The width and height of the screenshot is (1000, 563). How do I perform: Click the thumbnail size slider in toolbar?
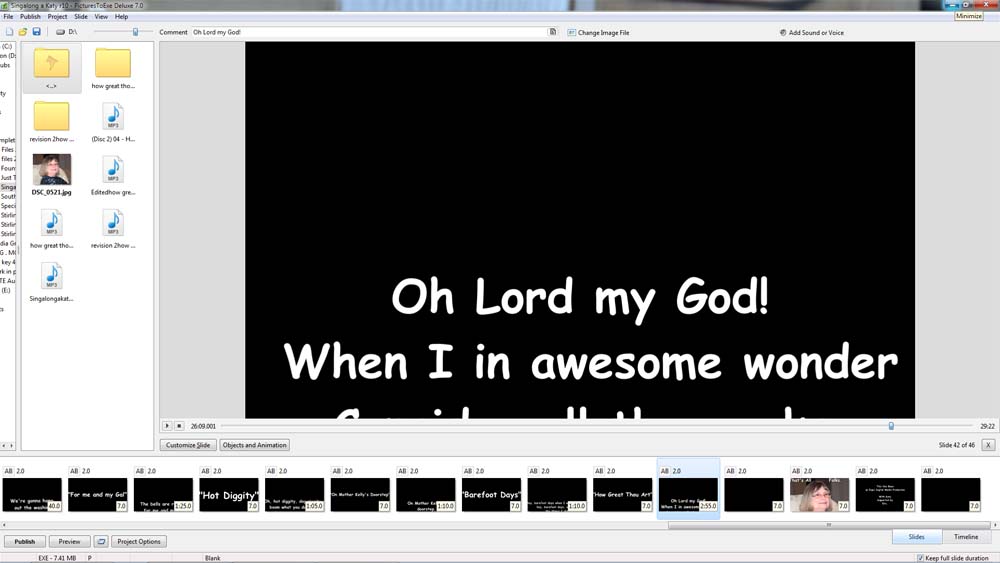pyautogui.click(x=135, y=32)
